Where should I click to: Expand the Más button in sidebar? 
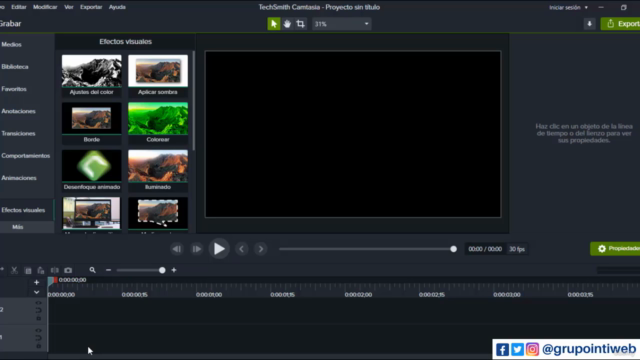(x=18, y=227)
